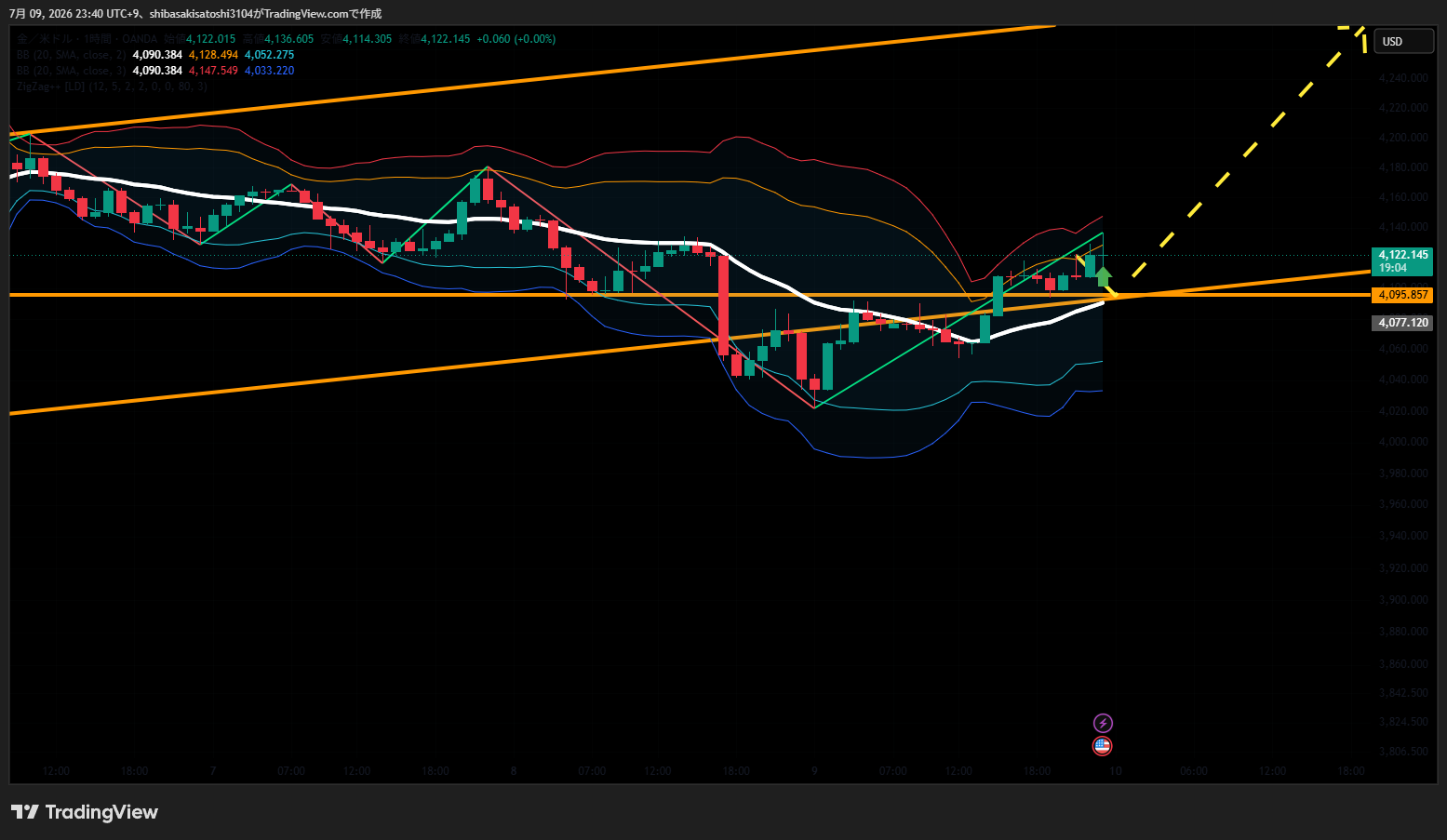Screen dimensions: 1447x840
Task: Click date label 9 on time axis
Action: pyautogui.click(x=814, y=771)
